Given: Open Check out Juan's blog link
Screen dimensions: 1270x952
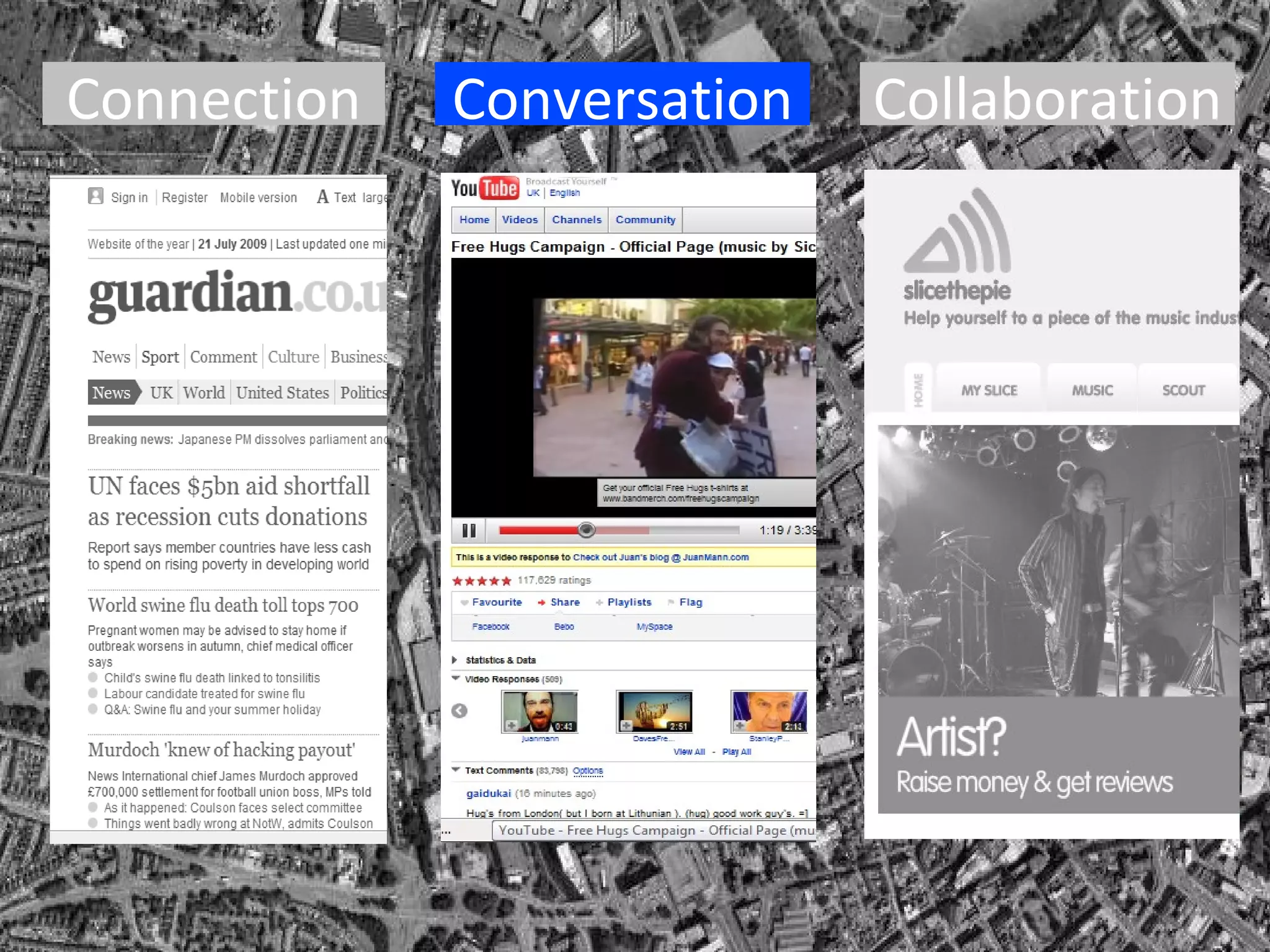Looking at the screenshot, I should coord(661,557).
